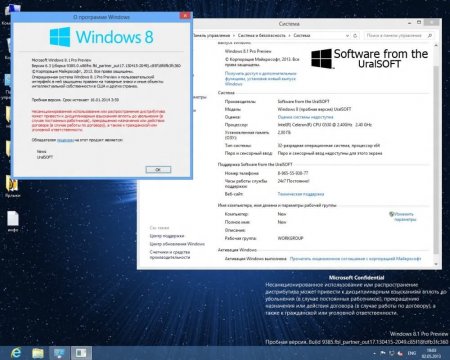Click the search magnifier icon
Viewport: 450px width, 360px height.
pyautogui.click(x=430, y=35)
